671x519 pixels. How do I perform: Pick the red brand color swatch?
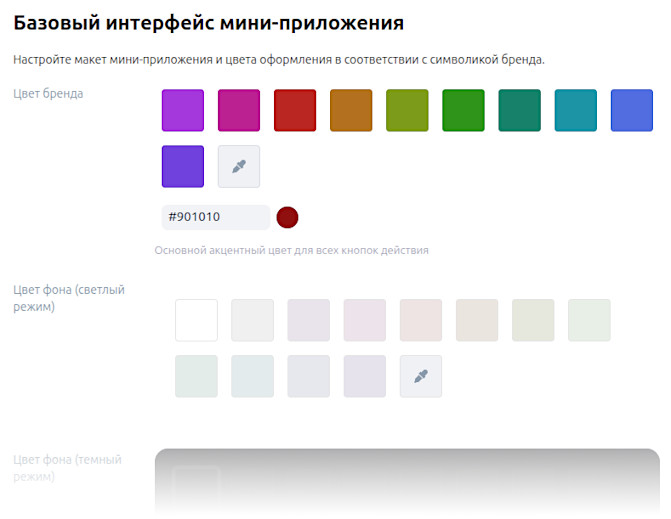tap(295, 110)
